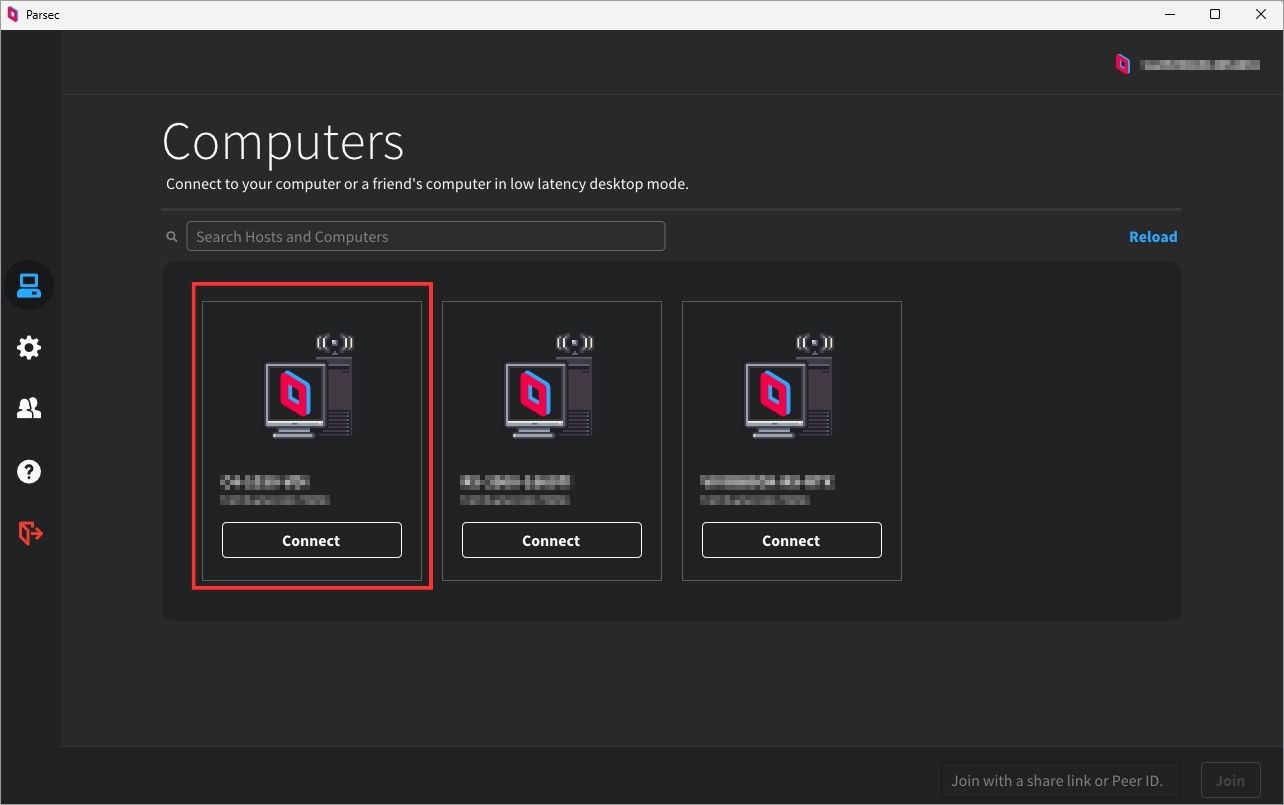The height and width of the screenshot is (805, 1284).
Task: Select the leftmost computer's PC image
Action: (x=308, y=387)
